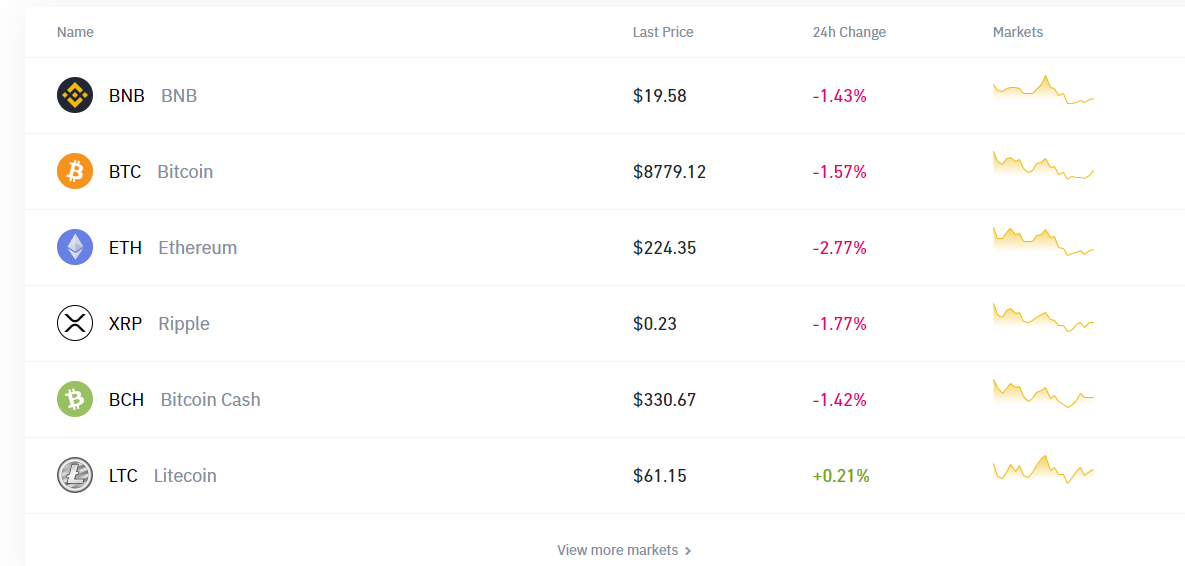
Task: Select the Ripple name label
Action: click(x=184, y=324)
